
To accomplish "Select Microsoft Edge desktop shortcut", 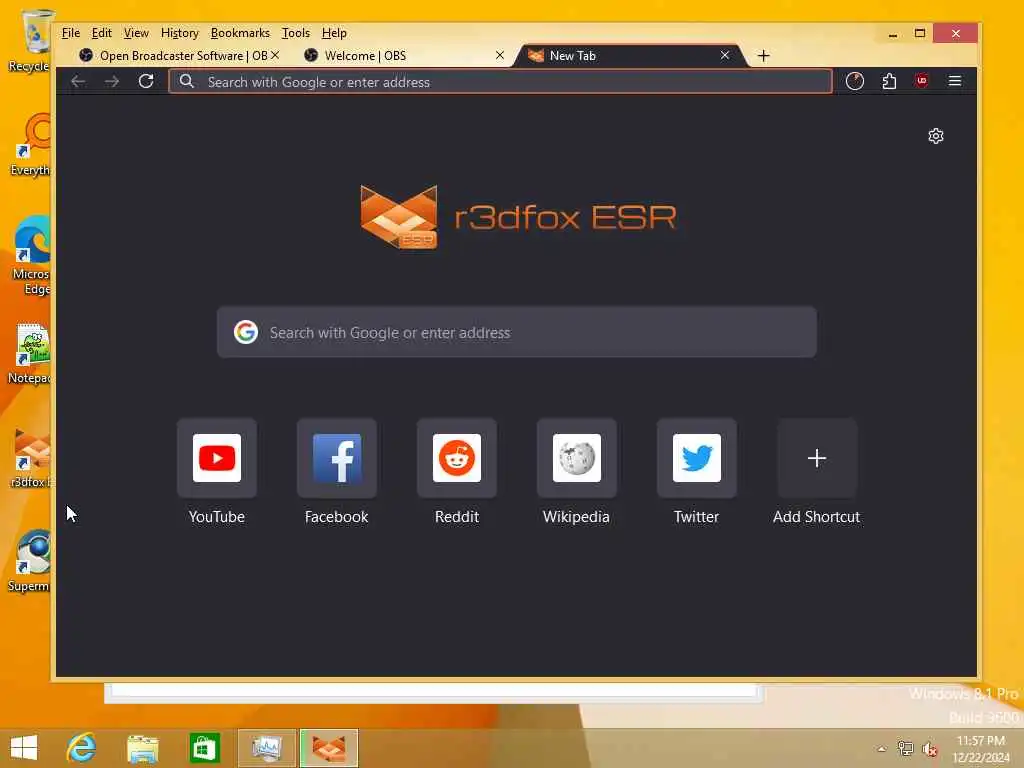I will coord(31,256).
